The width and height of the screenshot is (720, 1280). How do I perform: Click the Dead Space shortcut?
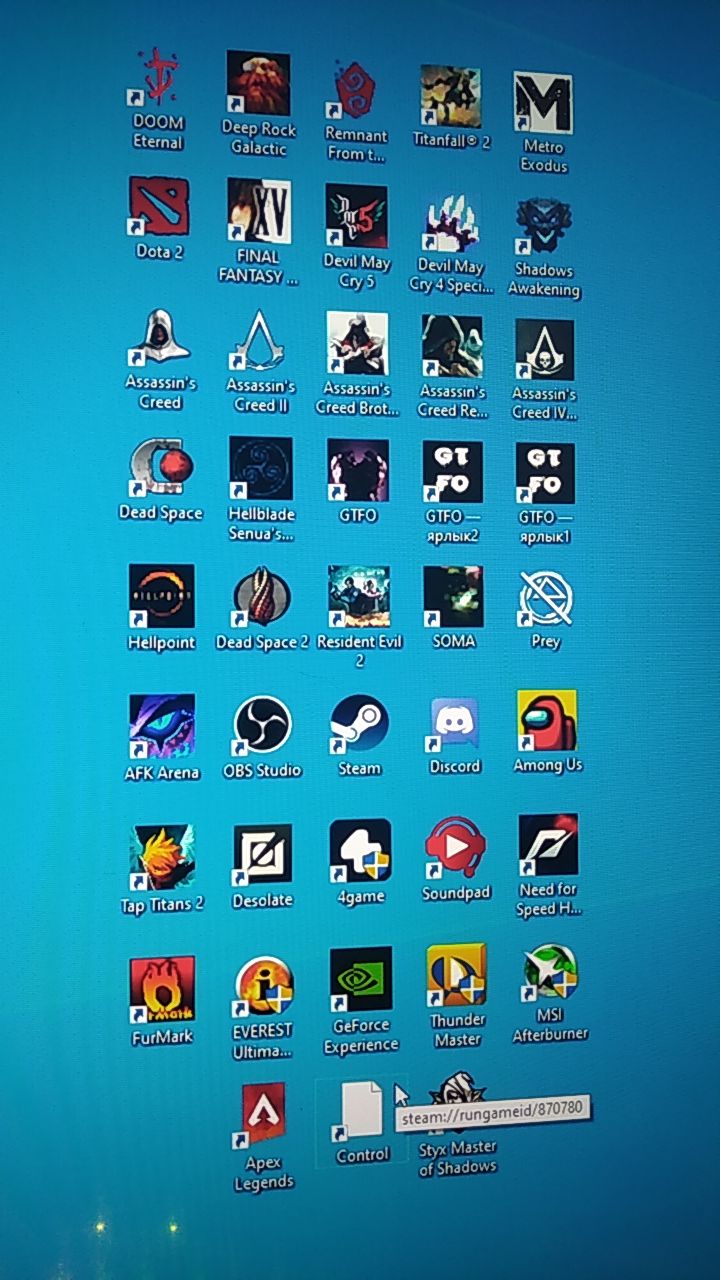(x=161, y=466)
